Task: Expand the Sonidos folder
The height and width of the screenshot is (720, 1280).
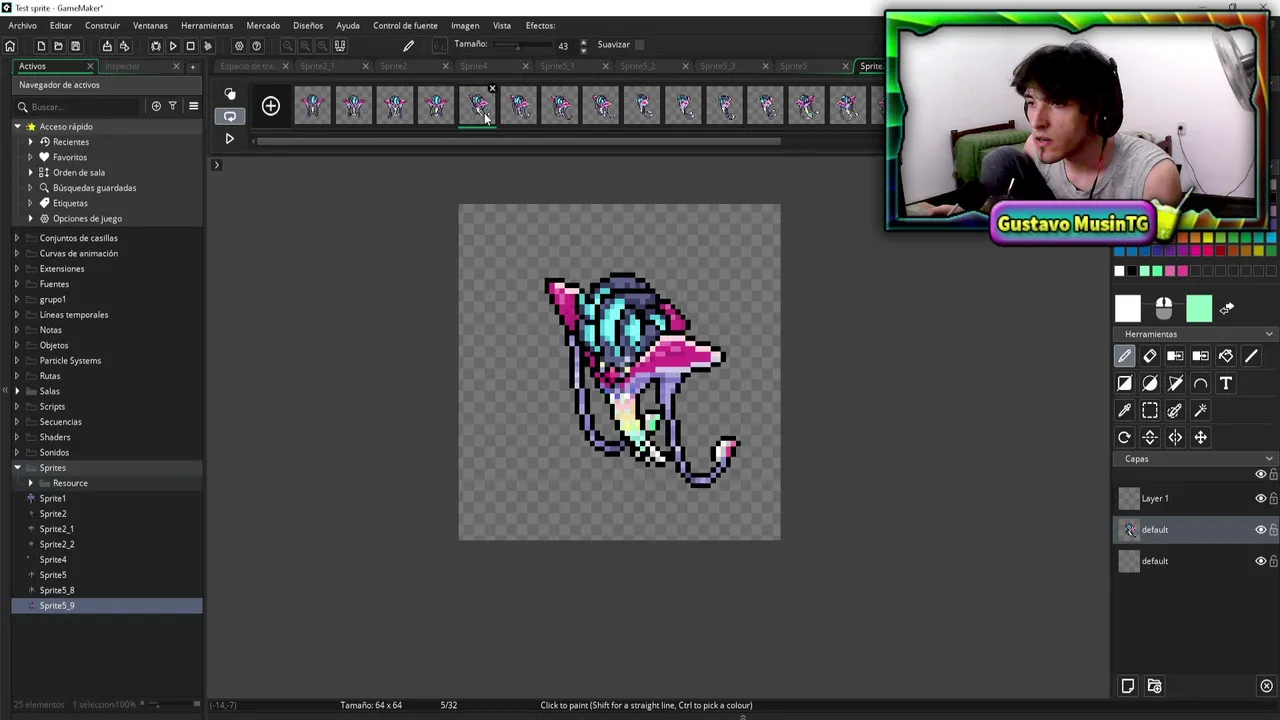Action: click(x=17, y=452)
